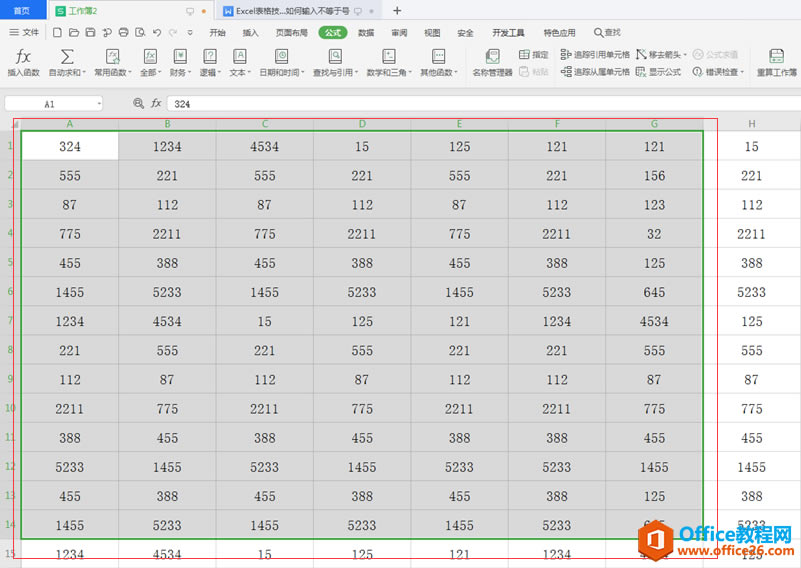Open the Page Layout (页面布局) tab
The image size is (801, 568).
291,33
